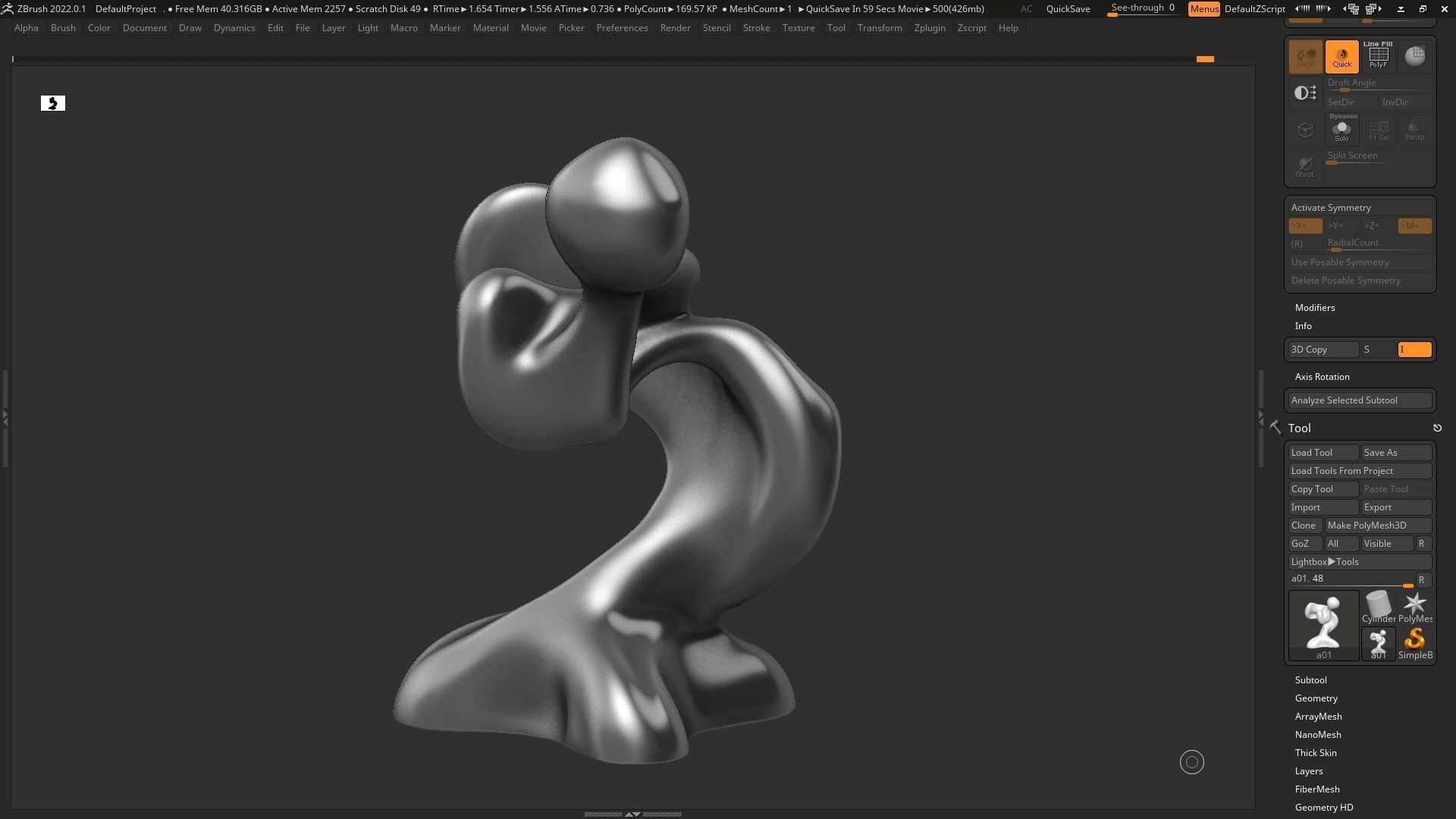Open the Zplugin menu
1456x819 pixels.
[930, 28]
